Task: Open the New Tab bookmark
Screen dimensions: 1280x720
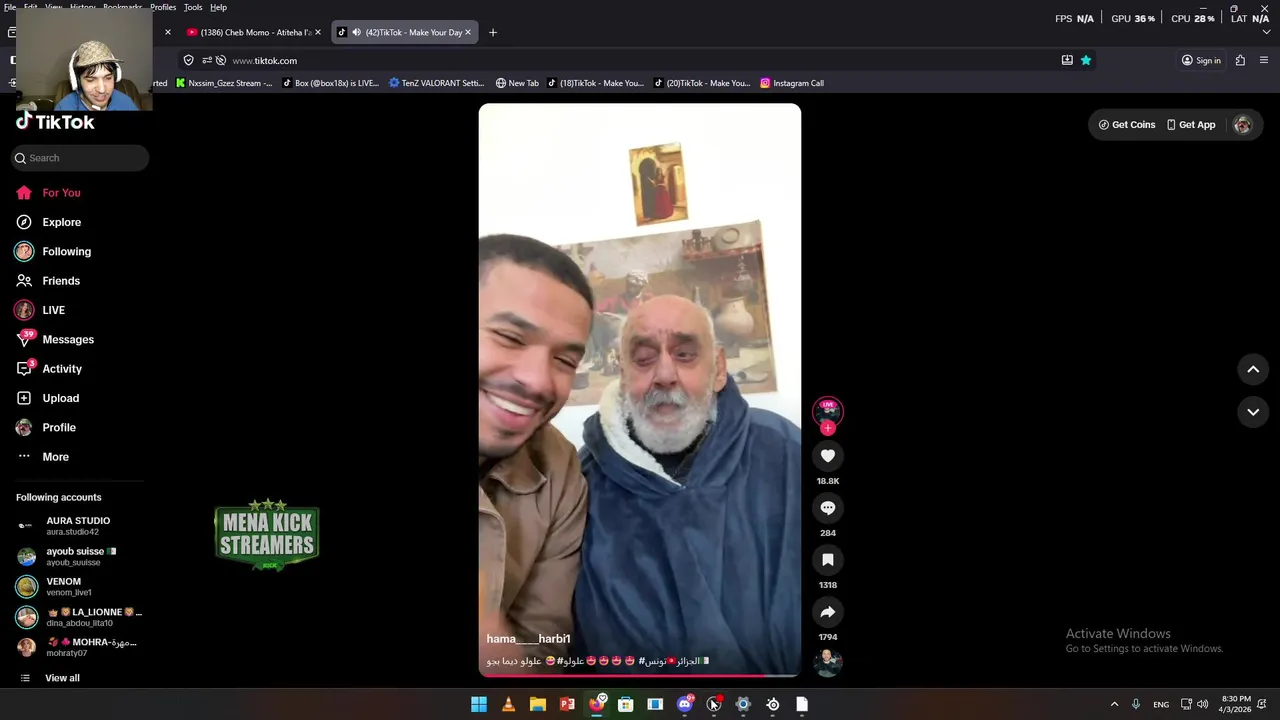Action: (517, 83)
